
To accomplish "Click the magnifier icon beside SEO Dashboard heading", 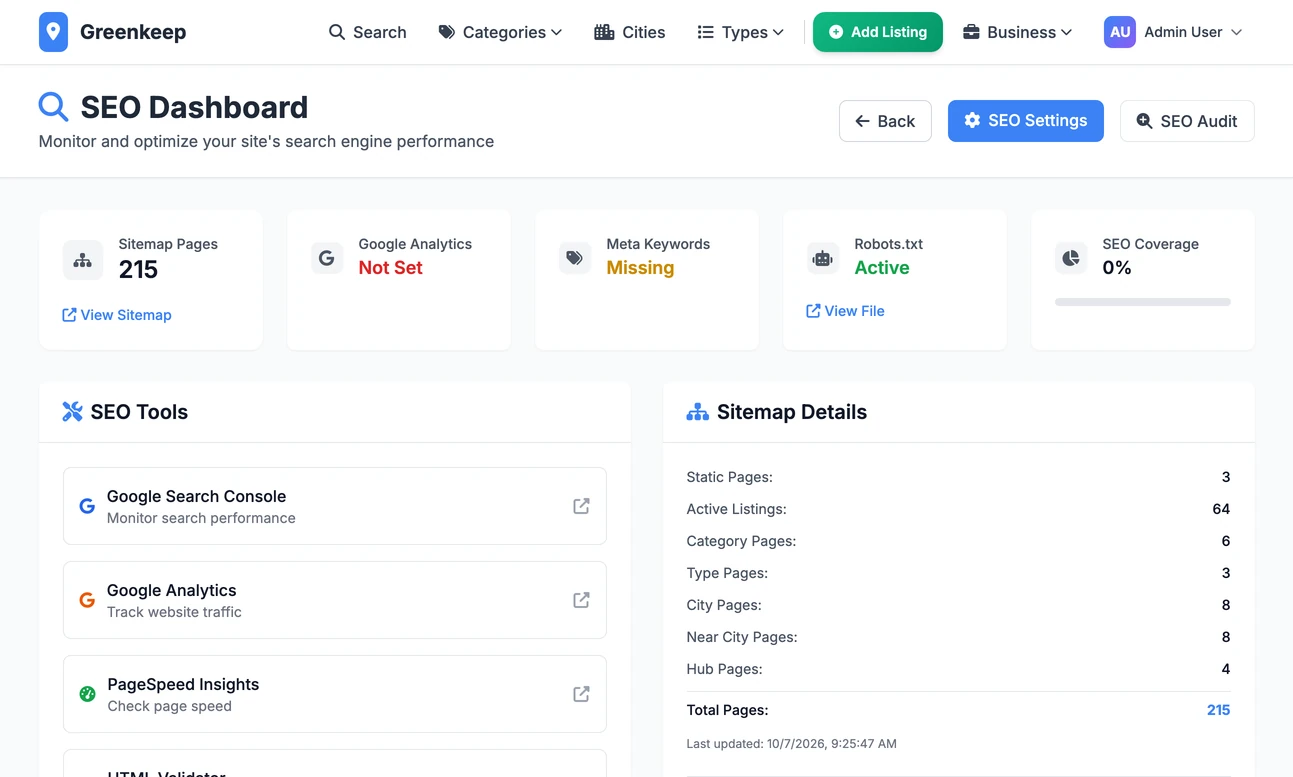I will click(x=53, y=107).
